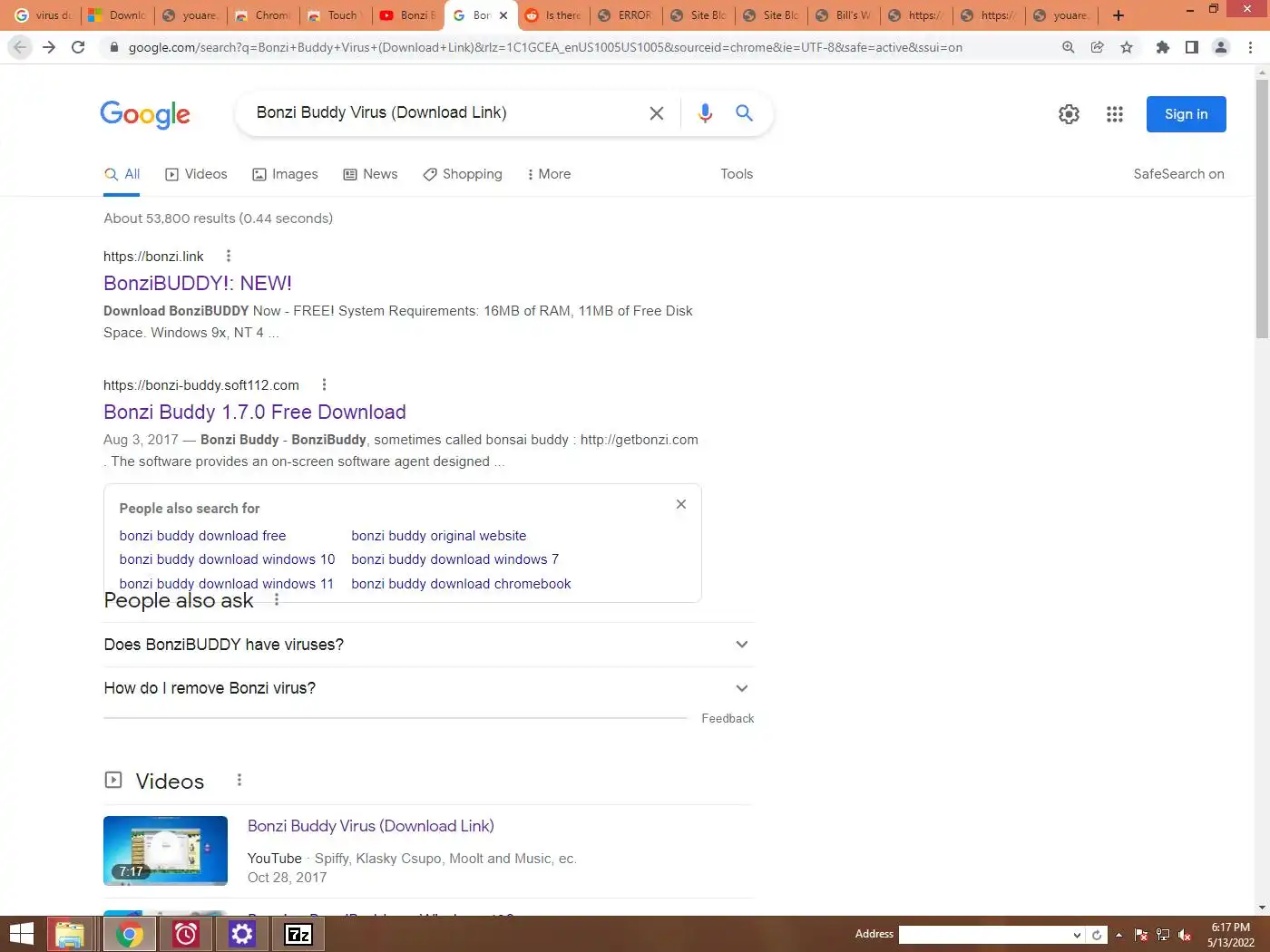The width and height of the screenshot is (1270, 952).
Task: Close the current Google search tab
Action: point(503,15)
